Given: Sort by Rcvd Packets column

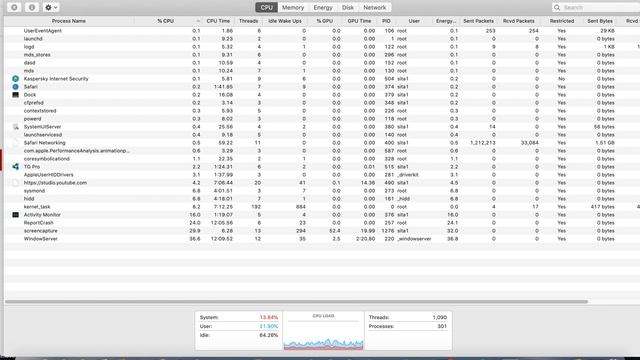Looking at the screenshot, I should pos(518,21).
